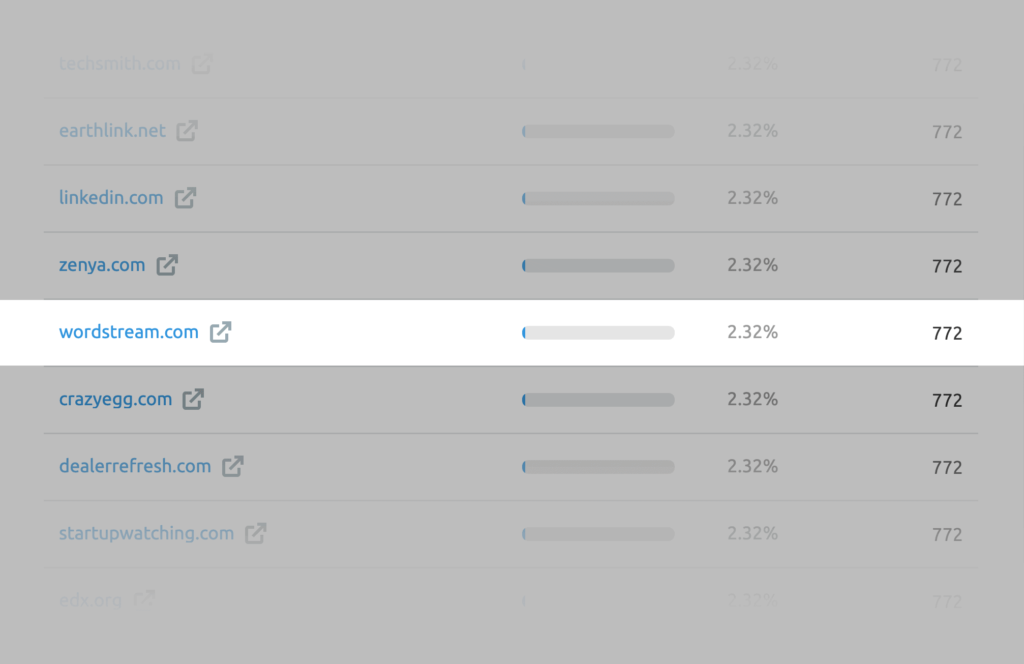The height and width of the screenshot is (664, 1024).
Task: Open external link icon beside crazyegg.com
Action: (x=193, y=399)
